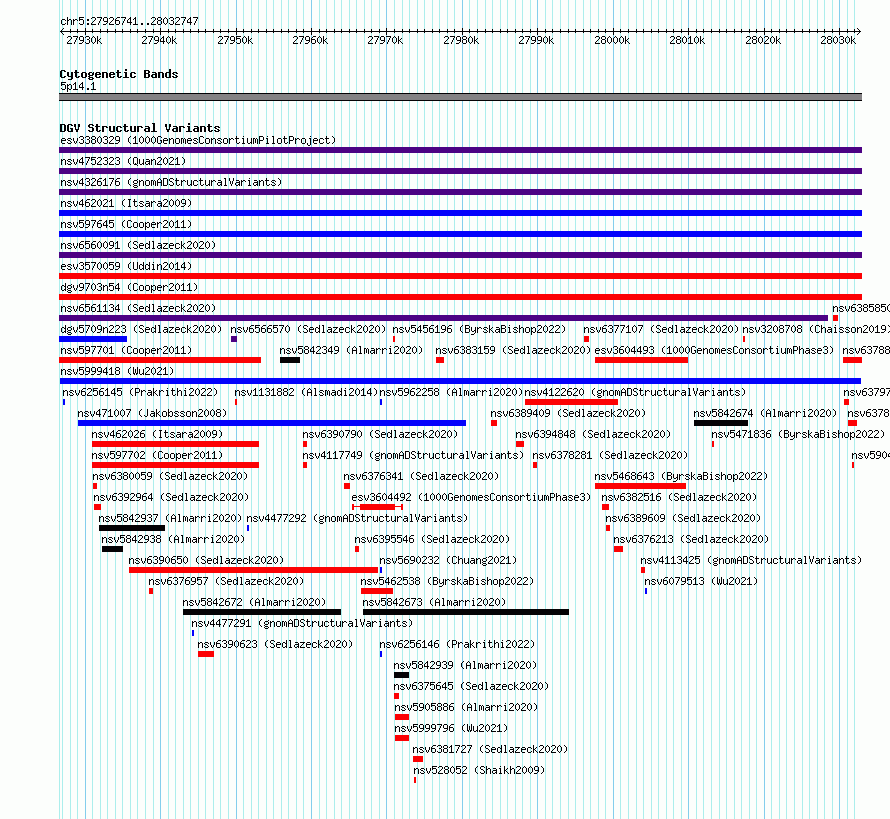Select nsv6376957 (Sedlazeck2020) label
This screenshot has height=819, width=890.
point(226,581)
